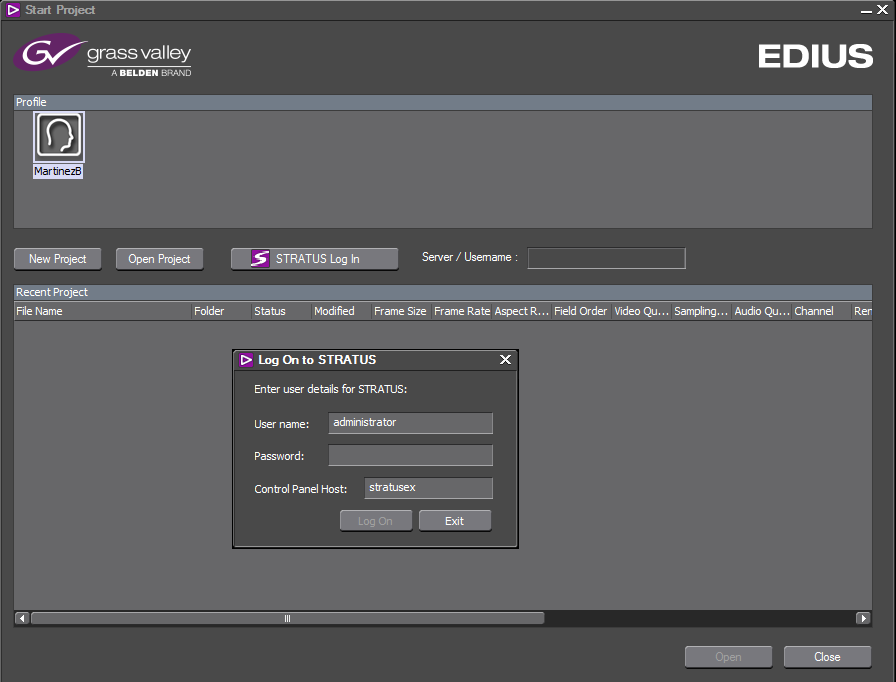896x682 pixels.
Task: Click the MartinezB profile name label
Action: (x=58, y=171)
